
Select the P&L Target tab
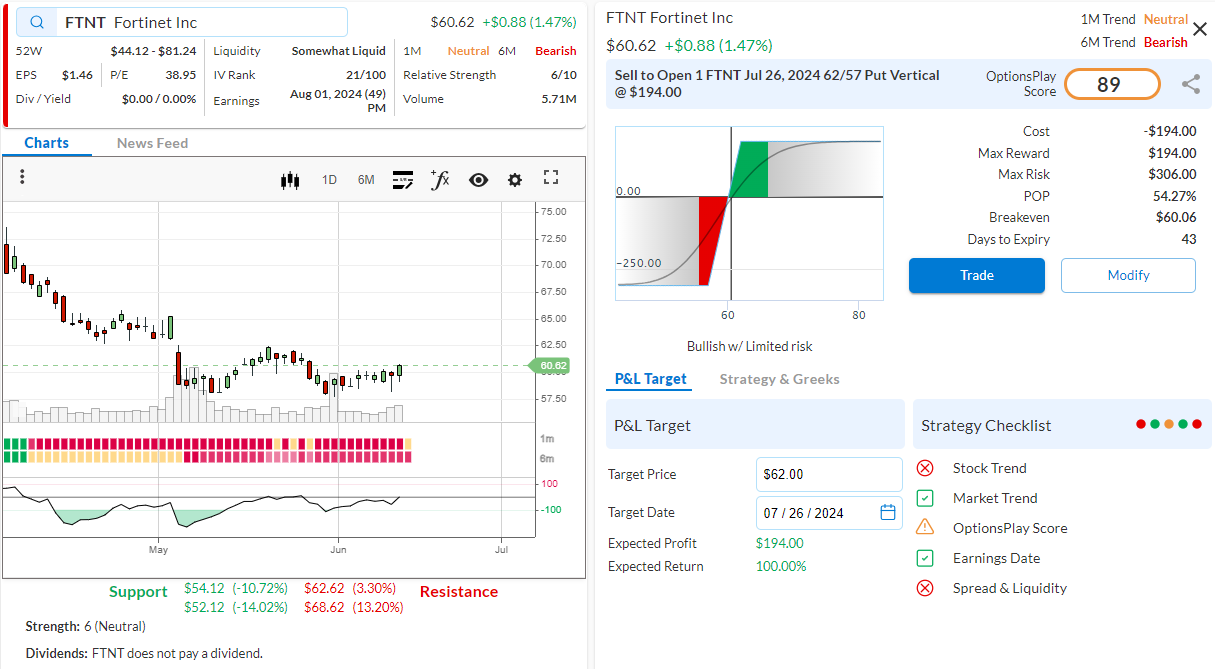click(x=651, y=379)
